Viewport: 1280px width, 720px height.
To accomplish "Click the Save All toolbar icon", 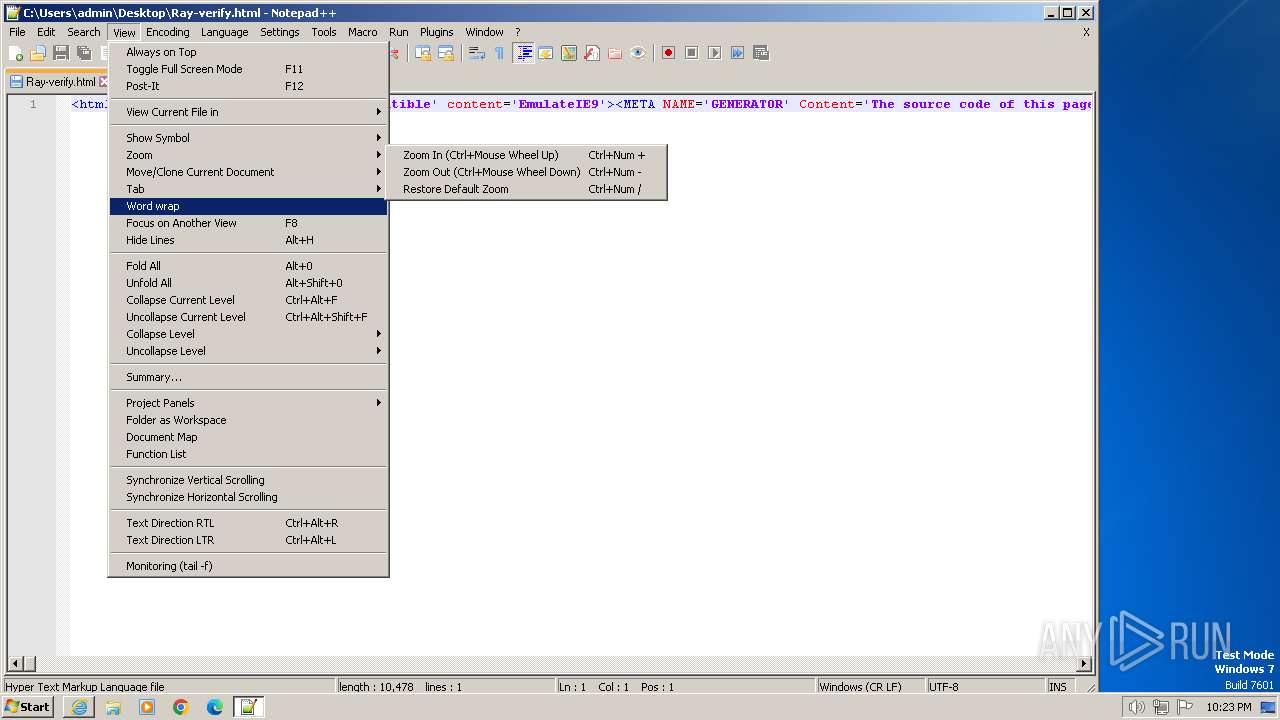I will click(84, 53).
